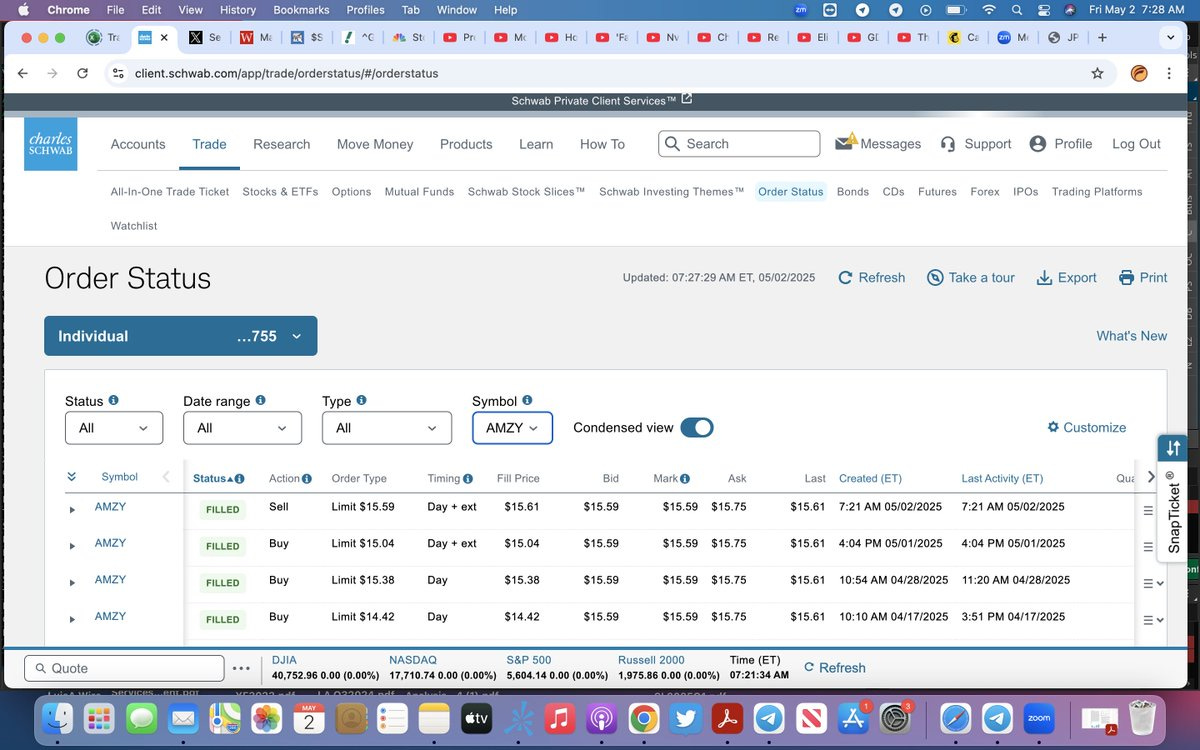This screenshot has width=1200, height=750.
Task: Click the Log Out link
Action: pyautogui.click(x=1136, y=144)
